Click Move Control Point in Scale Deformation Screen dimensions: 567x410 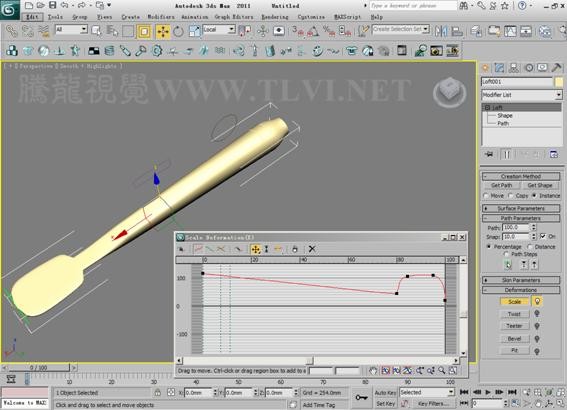(x=255, y=249)
